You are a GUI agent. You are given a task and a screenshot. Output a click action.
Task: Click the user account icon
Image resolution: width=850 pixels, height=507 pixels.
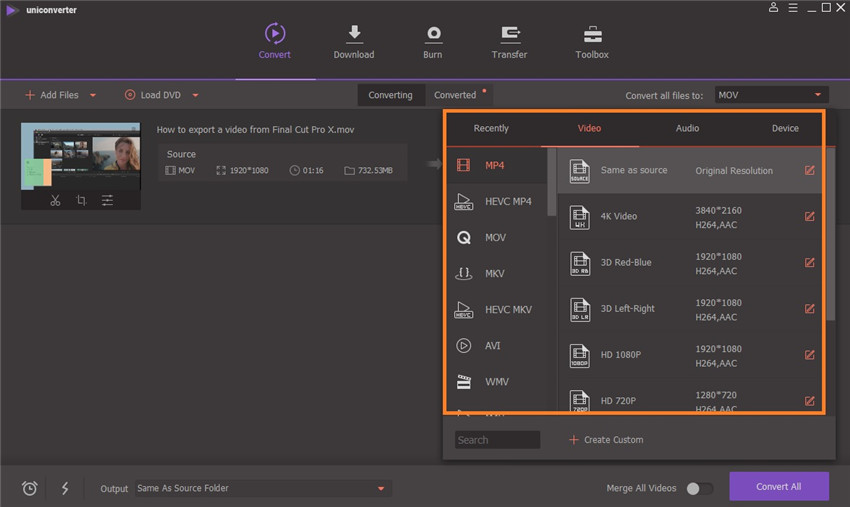click(774, 8)
